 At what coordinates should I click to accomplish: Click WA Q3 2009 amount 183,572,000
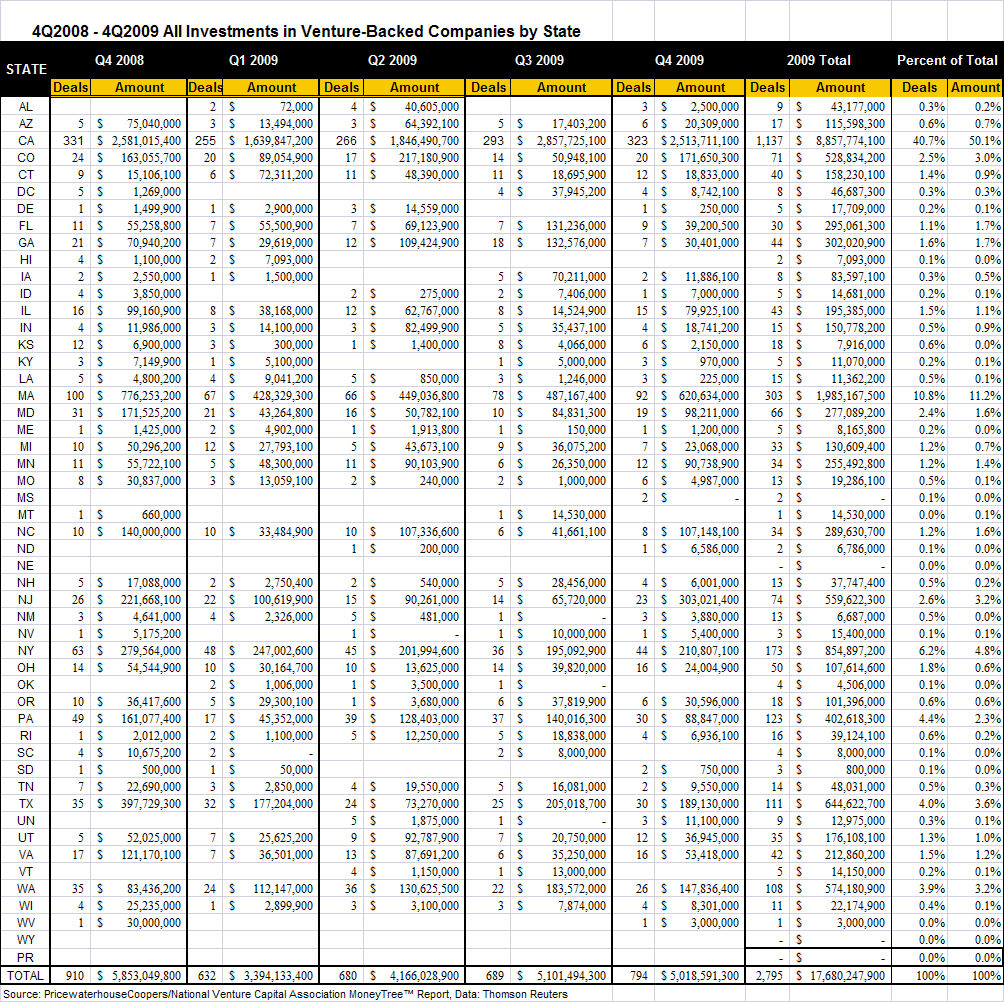576,889
